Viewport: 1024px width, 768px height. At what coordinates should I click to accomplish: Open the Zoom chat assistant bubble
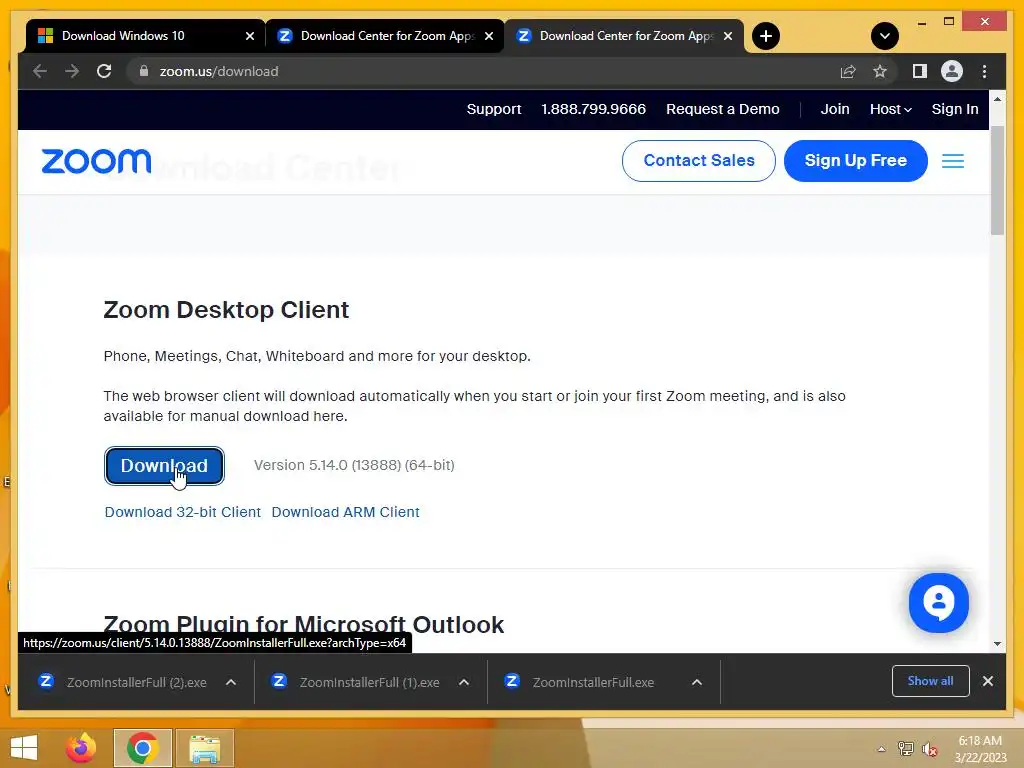[938, 603]
